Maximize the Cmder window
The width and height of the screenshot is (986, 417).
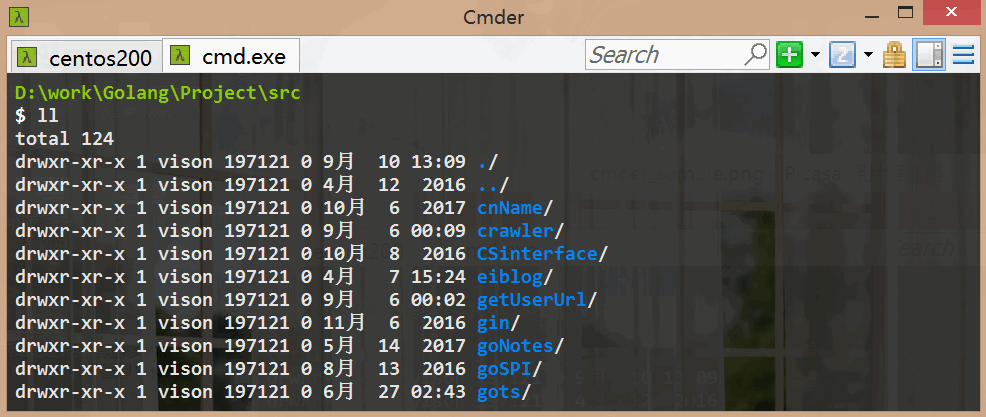[905, 12]
